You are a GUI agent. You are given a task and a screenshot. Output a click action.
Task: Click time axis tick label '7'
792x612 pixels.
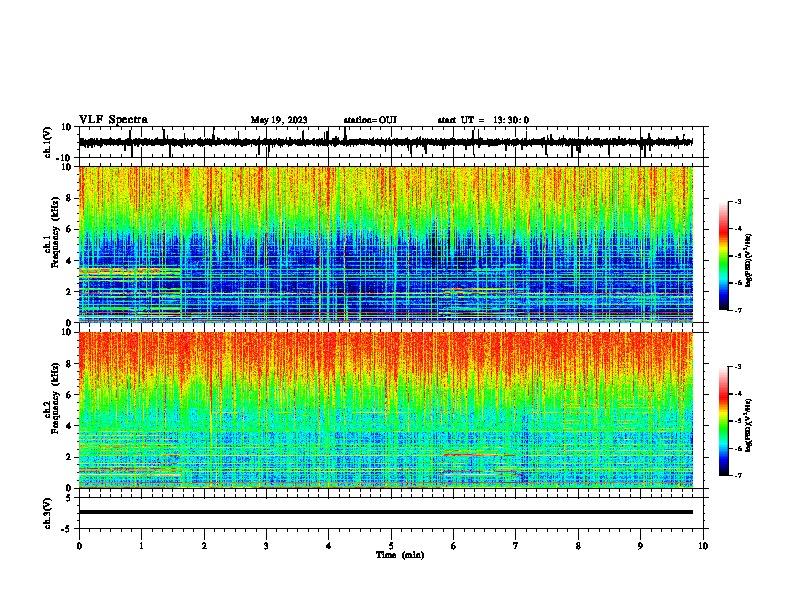tap(516, 546)
